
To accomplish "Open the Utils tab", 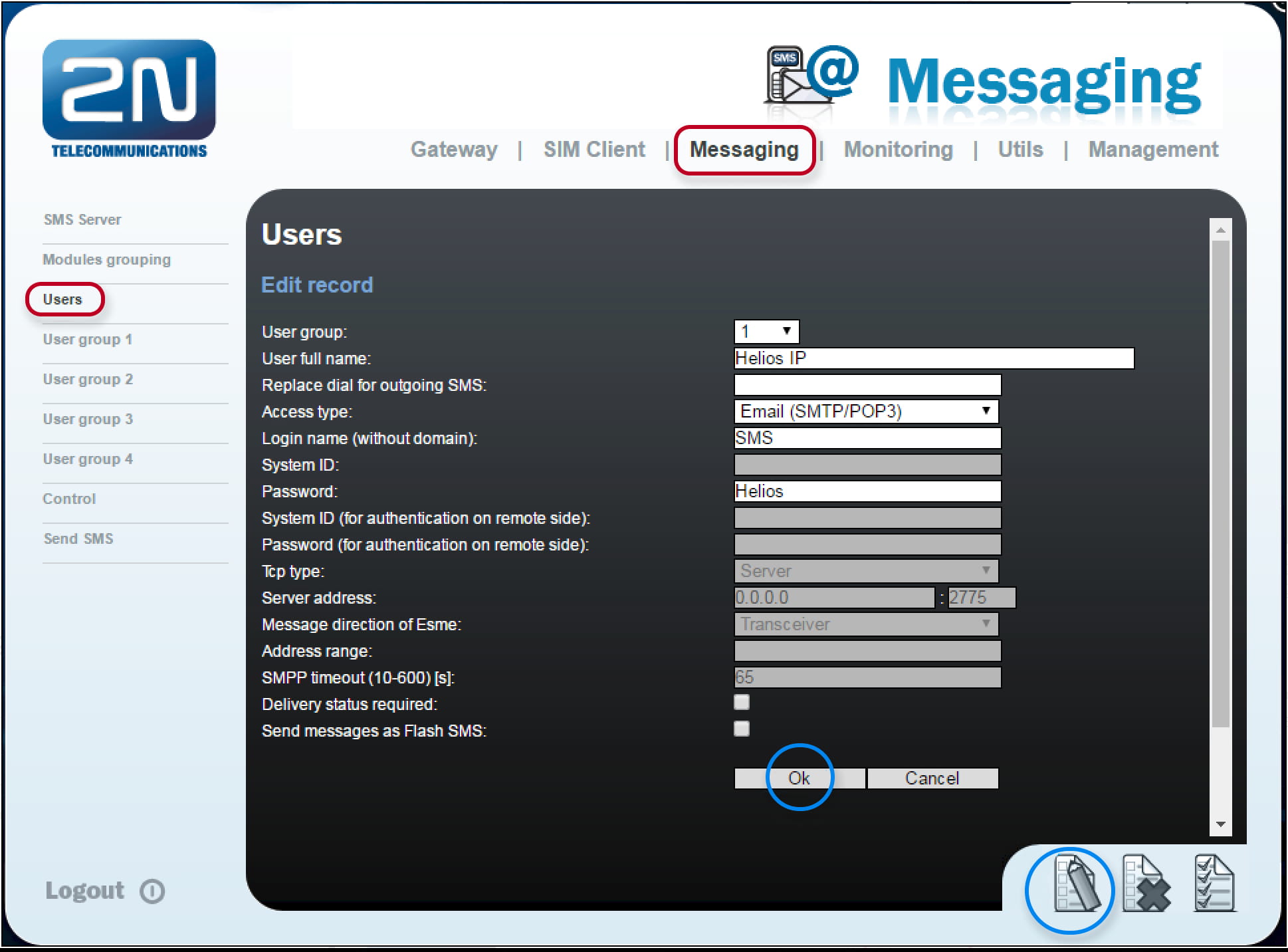I will click(1020, 150).
